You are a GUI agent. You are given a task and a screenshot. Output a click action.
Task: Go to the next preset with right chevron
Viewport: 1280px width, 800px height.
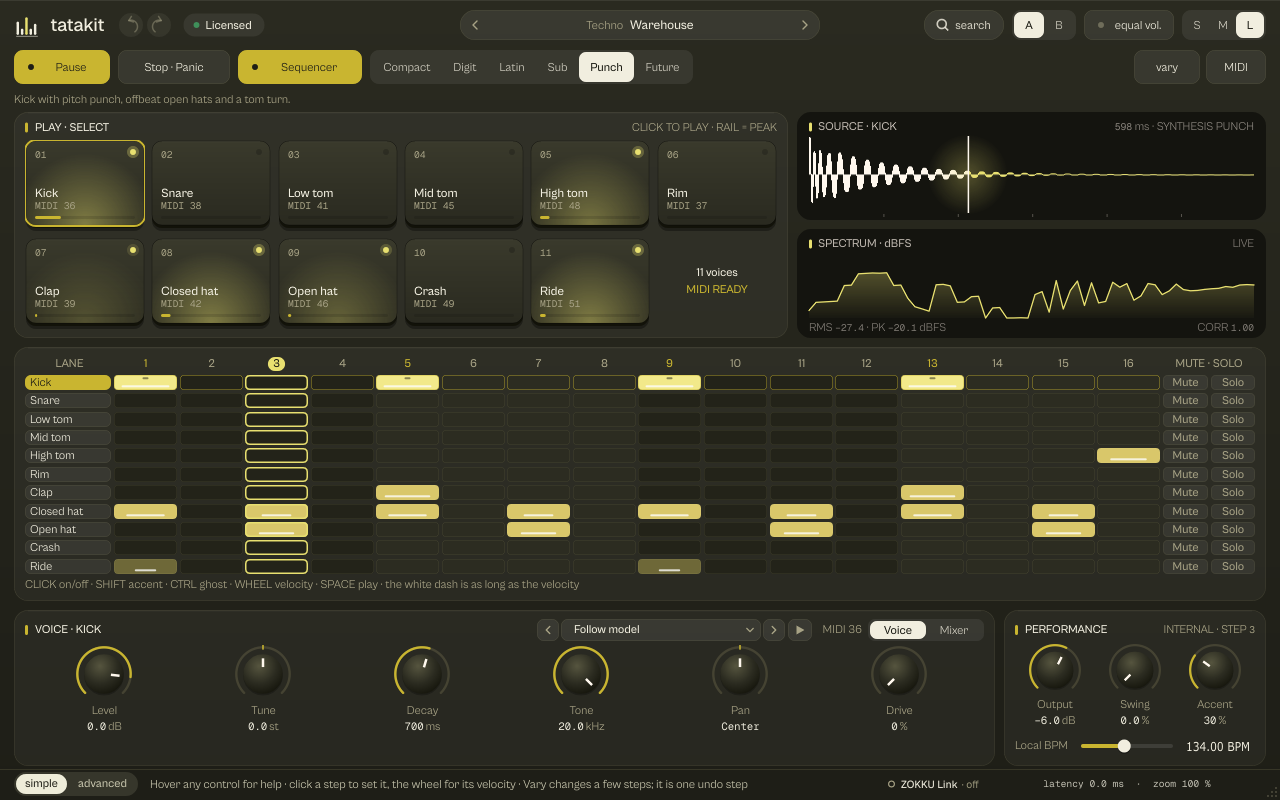pyautogui.click(x=805, y=25)
